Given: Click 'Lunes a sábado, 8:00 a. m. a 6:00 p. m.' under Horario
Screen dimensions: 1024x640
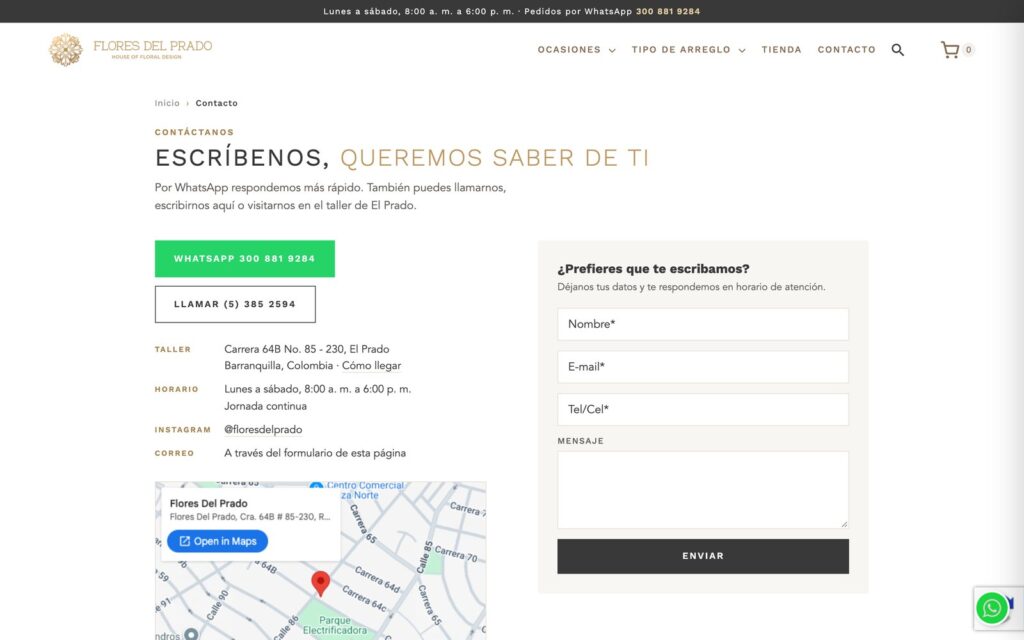Looking at the screenshot, I should [317, 389].
